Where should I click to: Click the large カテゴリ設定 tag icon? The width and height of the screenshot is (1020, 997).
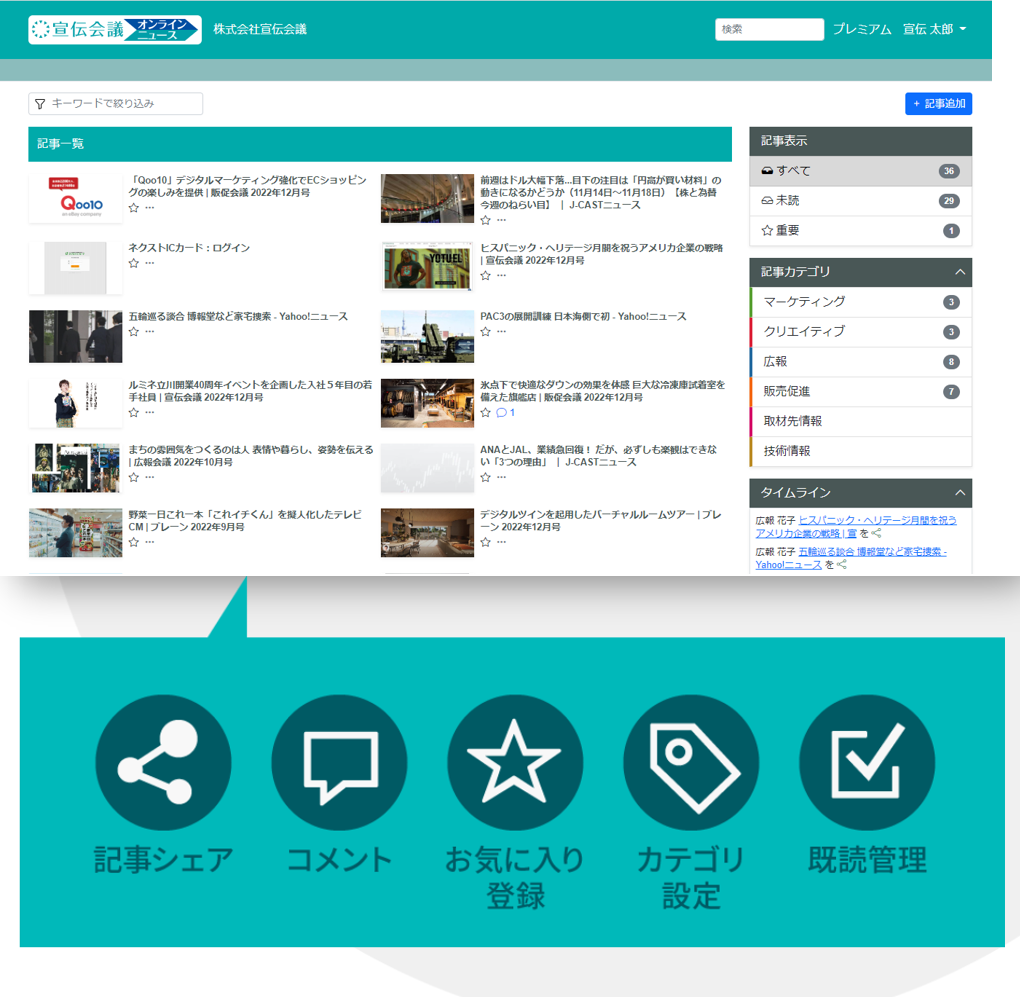click(691, 762)
